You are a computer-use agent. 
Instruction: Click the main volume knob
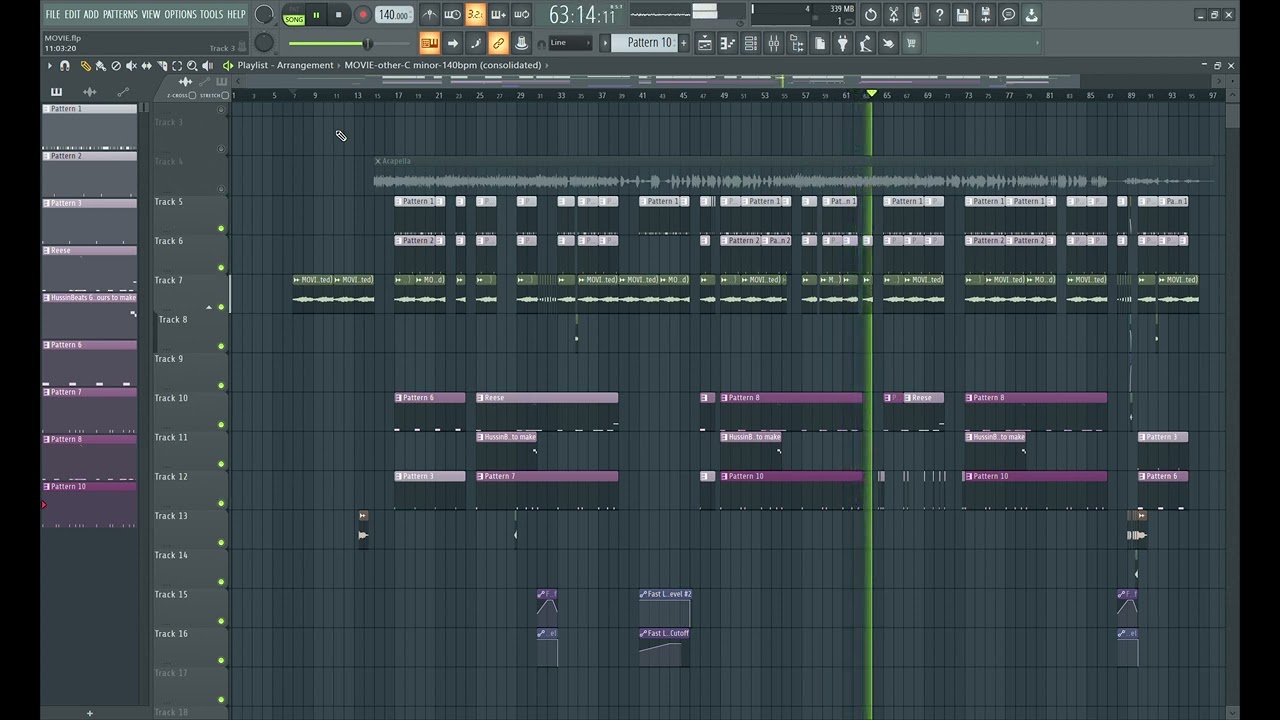(264, 15)
